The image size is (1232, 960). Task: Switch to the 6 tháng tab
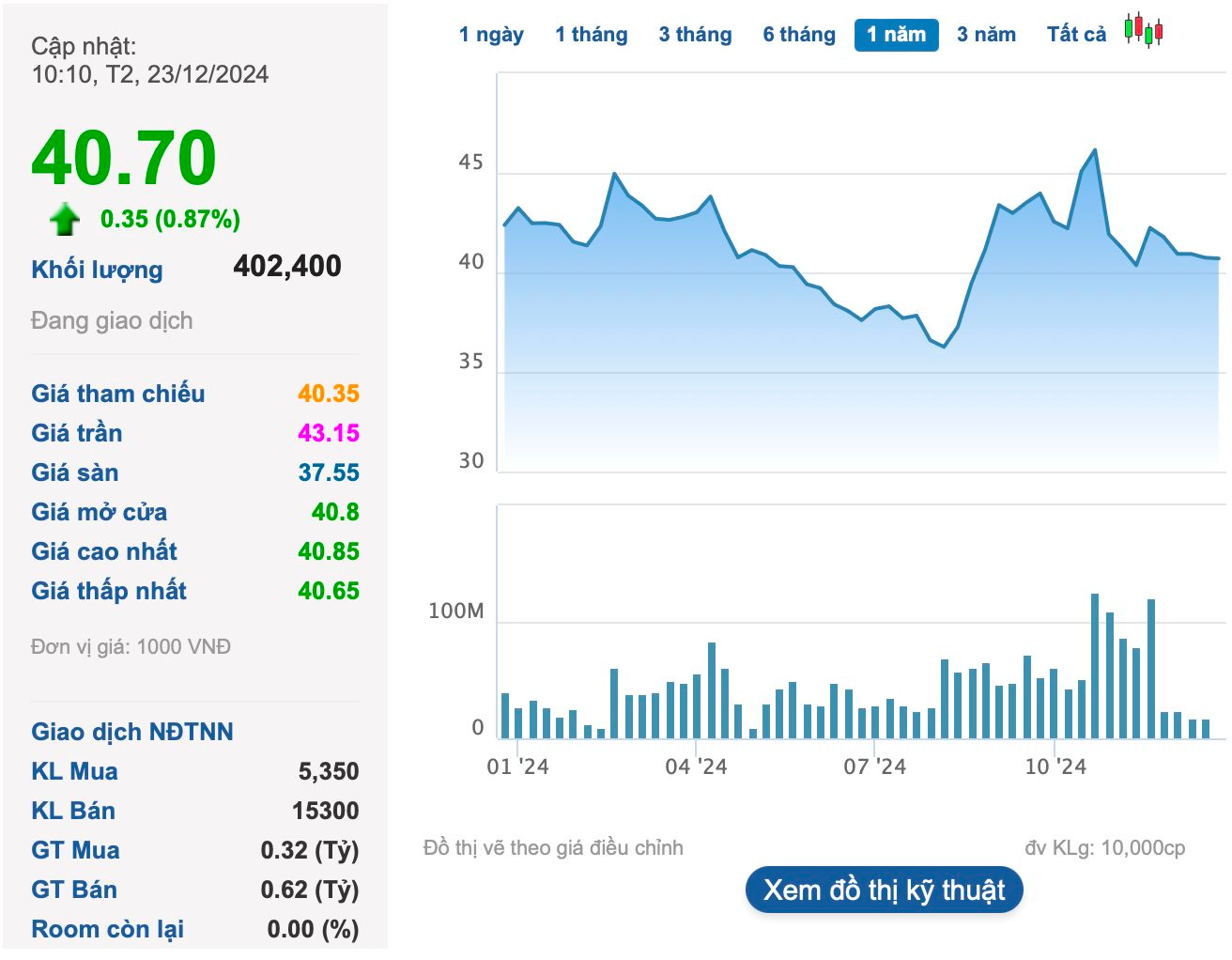coord(799,35)
